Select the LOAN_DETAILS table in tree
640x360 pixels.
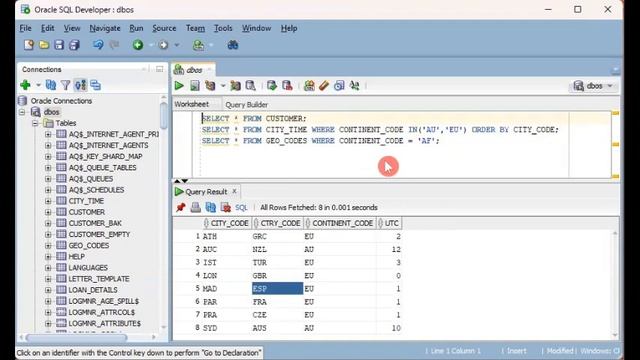(93, 290)
